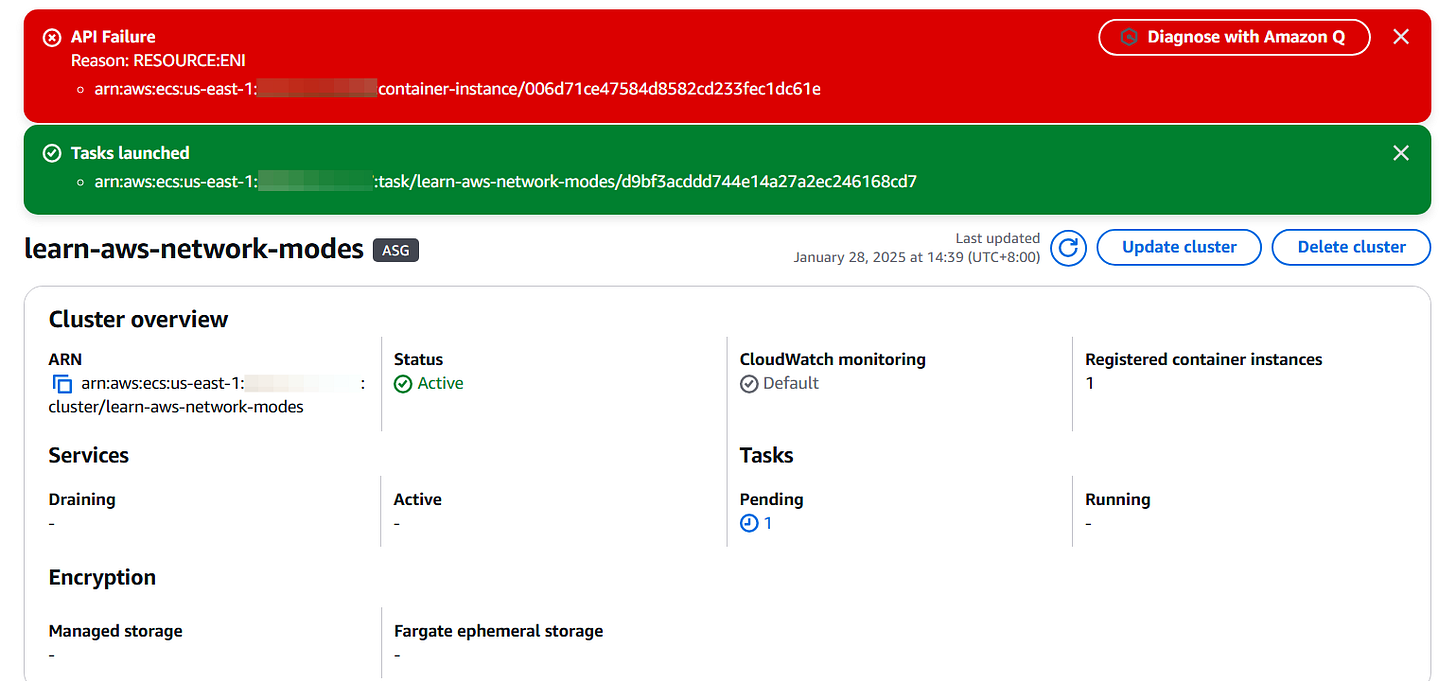Open the Update cluster page

click(x=1179, y=247)
